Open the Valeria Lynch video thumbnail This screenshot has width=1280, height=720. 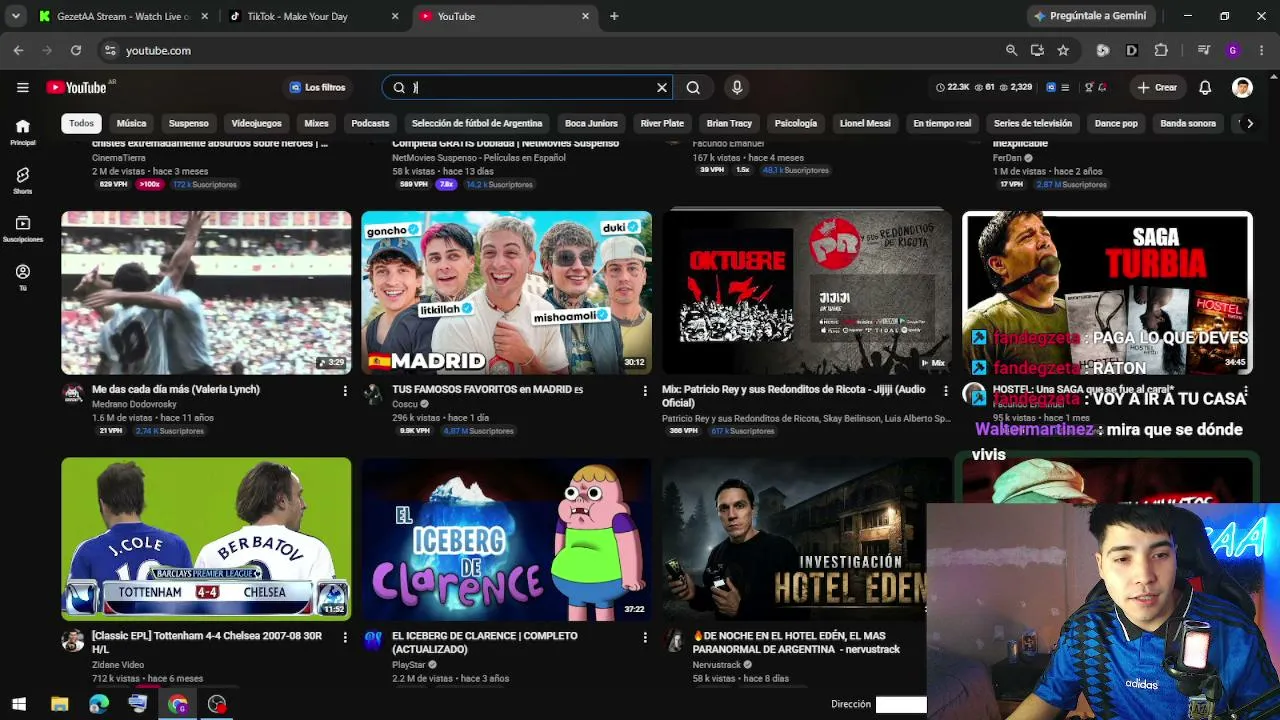click(206, 292)
